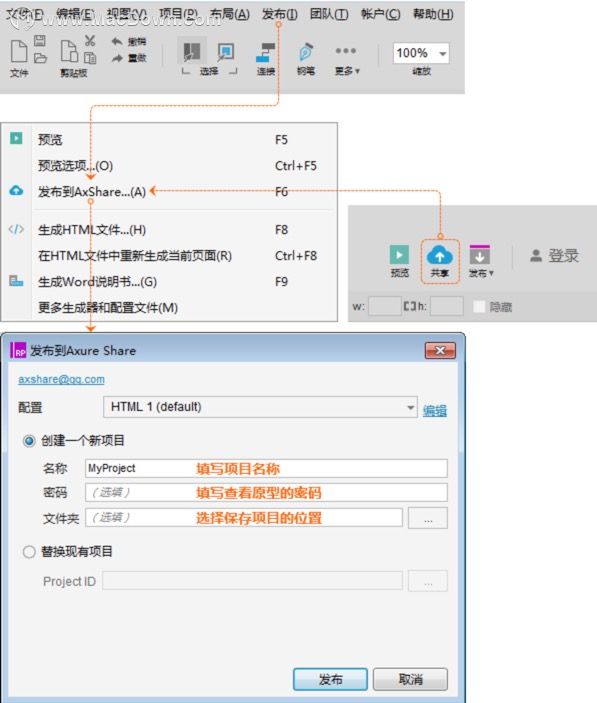This screenshot has height=703, width=597.
Task: Open the 视图(V) menu
Action: pyautogui.click(x=127, y=14)
